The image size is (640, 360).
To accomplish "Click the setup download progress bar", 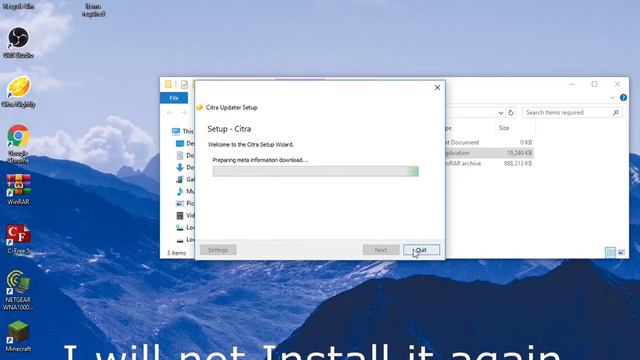I will tap(316, 171).
